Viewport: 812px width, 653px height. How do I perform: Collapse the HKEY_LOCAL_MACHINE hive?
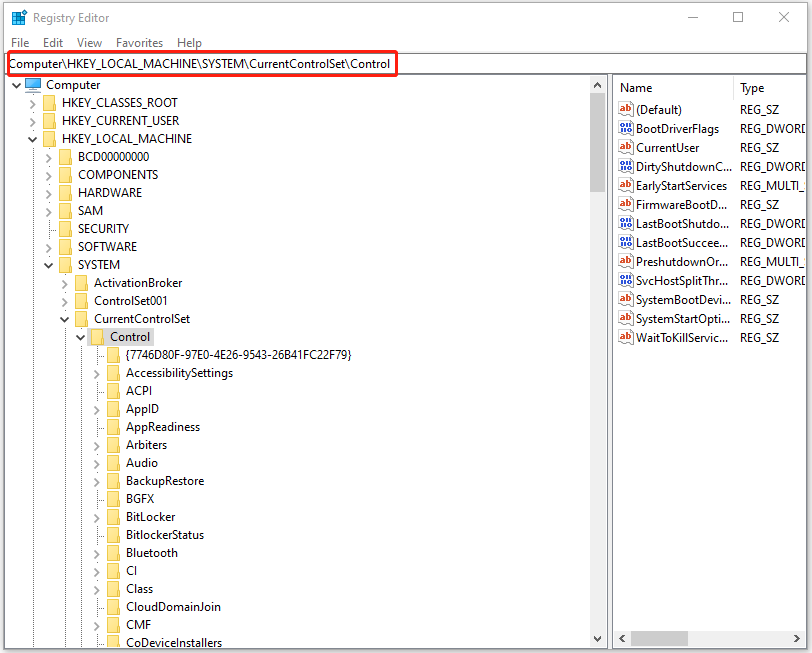coord(33,139)
